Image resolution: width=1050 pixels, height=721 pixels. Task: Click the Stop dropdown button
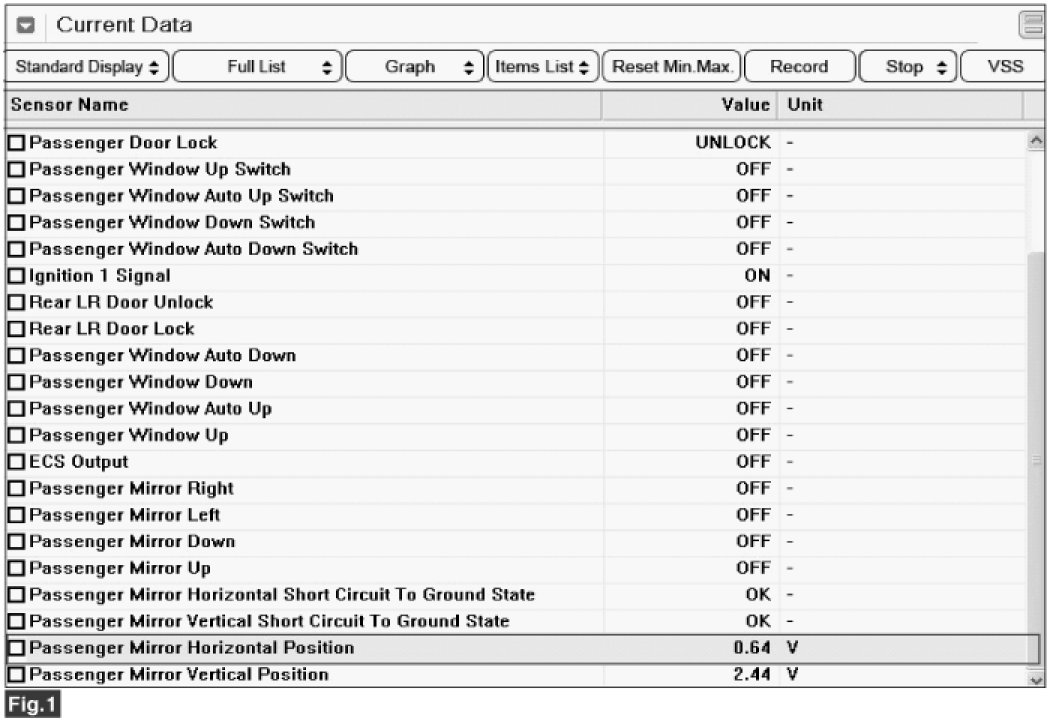(x=904, y=67)
